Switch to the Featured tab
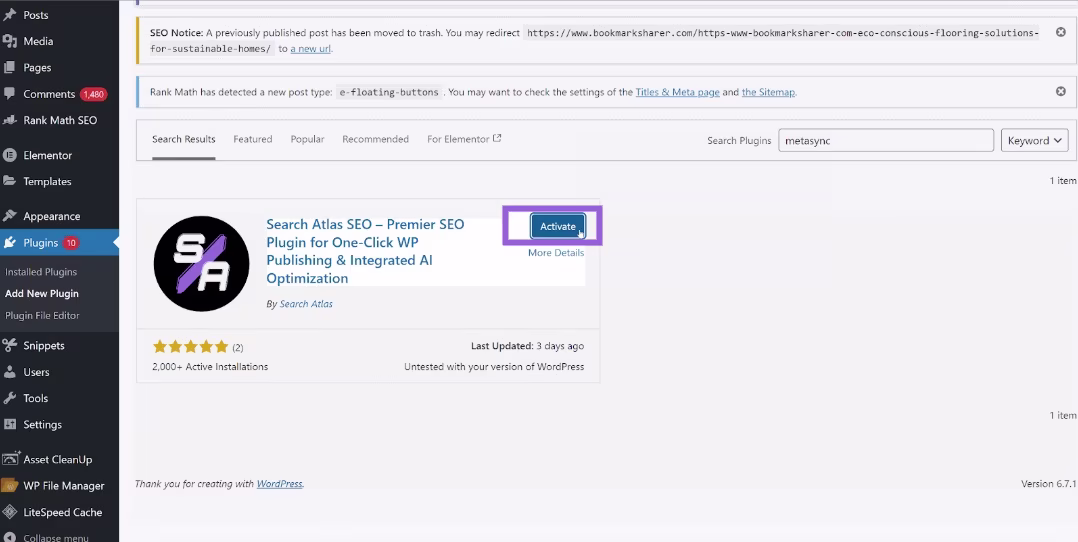Image resolution: width=1078 pixels, height=542 pixels. [x=252, y=139]
